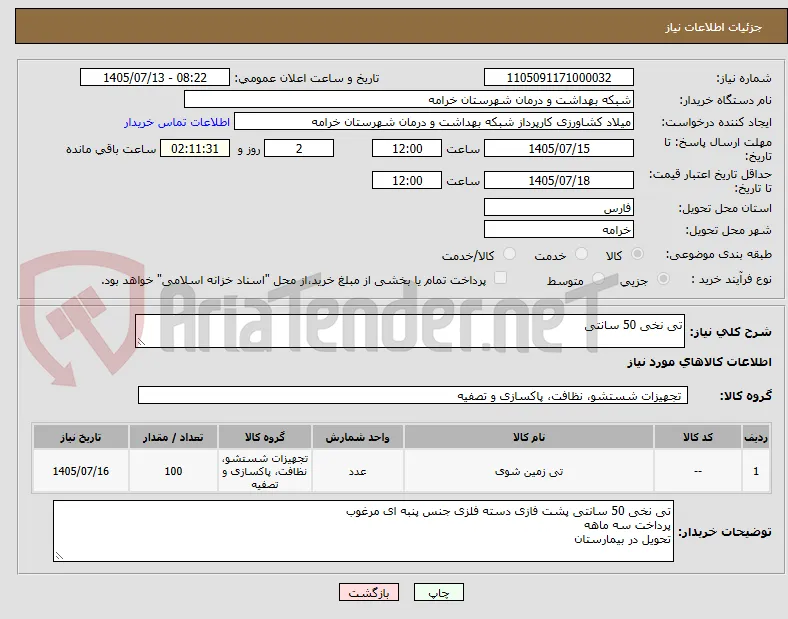Screen dimensions: 788x619
Task: Click the goods group field تجهیزات شستشو
Action: pos(413,395)
